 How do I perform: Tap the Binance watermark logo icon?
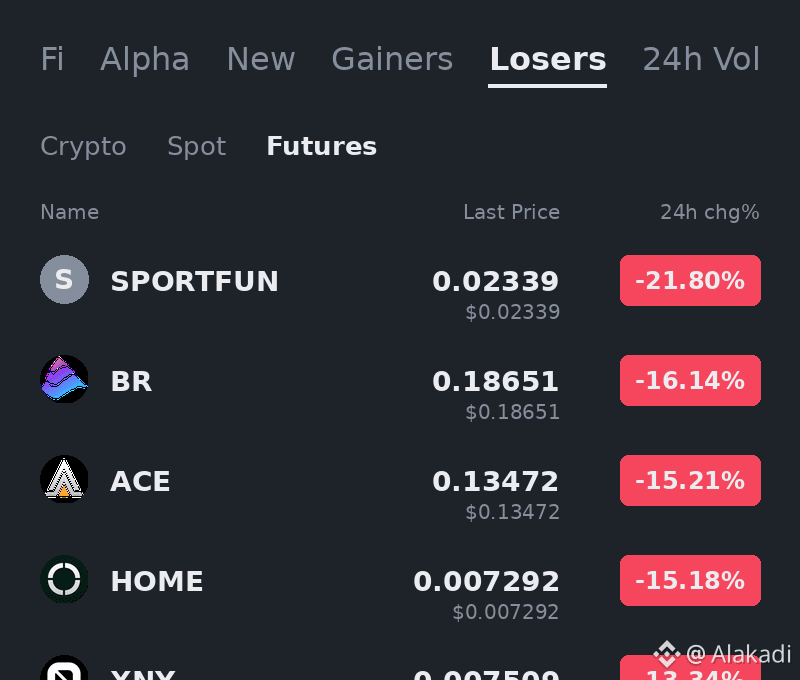click(667, 653)
